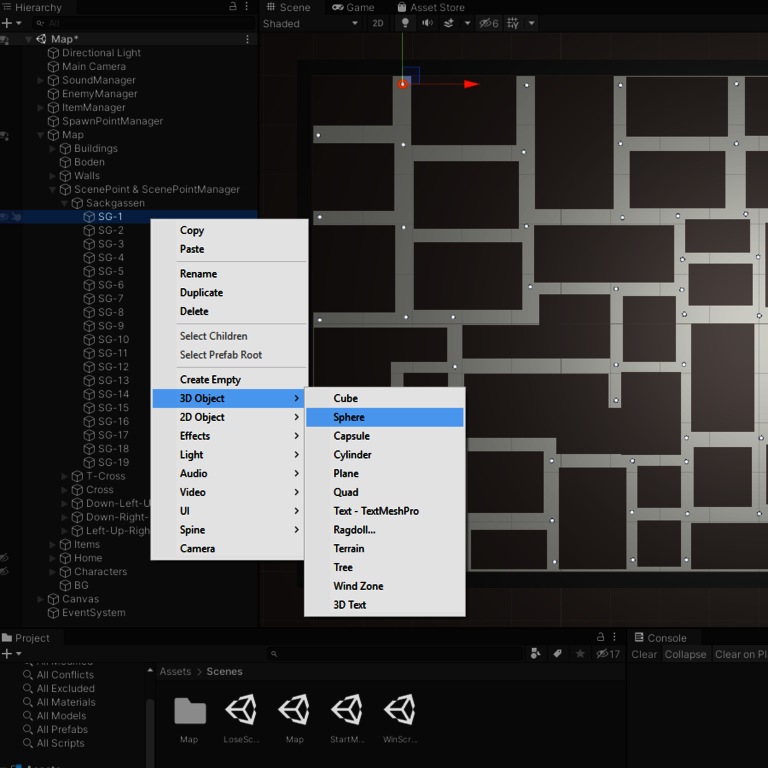
Task: Choose Create Empty from context menu
Action: [210, 380]
